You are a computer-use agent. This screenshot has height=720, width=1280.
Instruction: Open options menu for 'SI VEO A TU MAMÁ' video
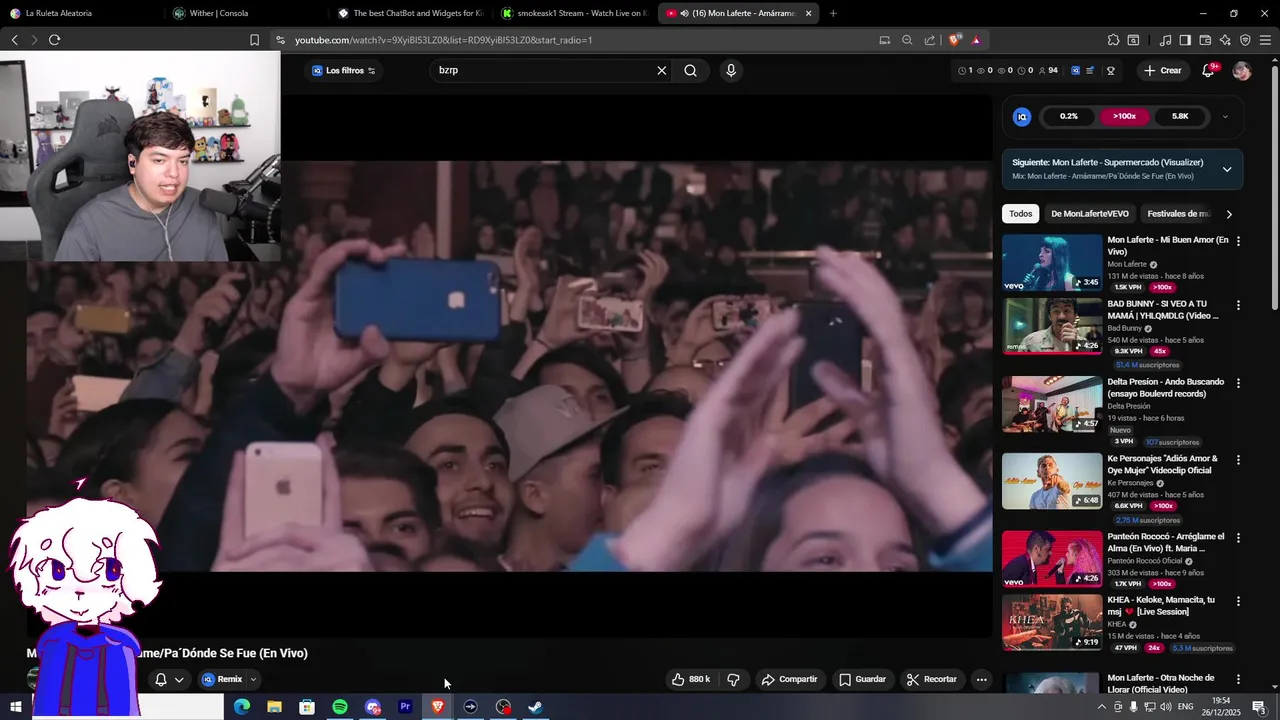(1238, 305)
